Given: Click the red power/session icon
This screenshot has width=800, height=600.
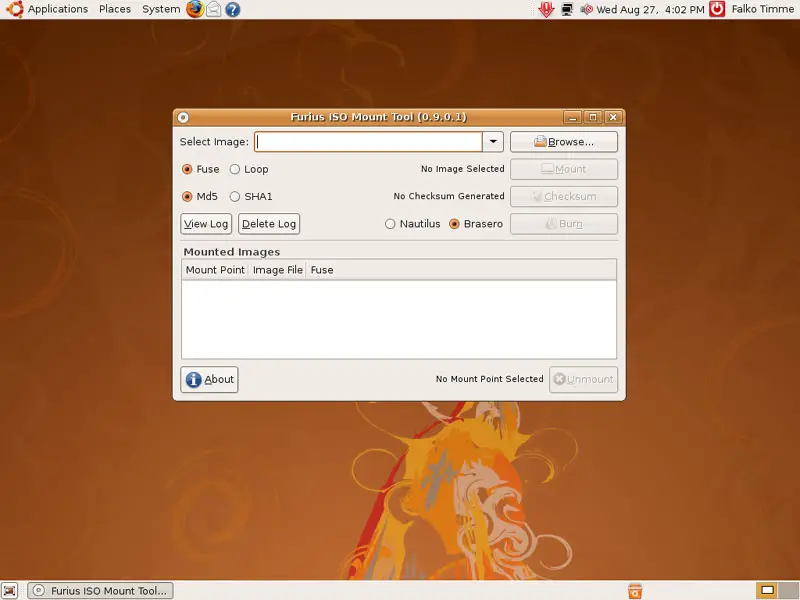Looking at the screenshot, I should [x=717, y=9].
